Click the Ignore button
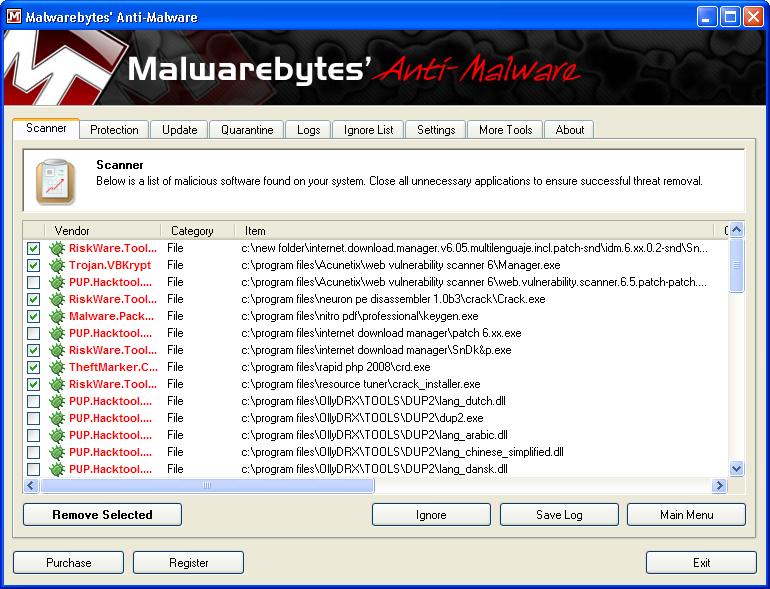770x589 pixels. coord(431,515)
